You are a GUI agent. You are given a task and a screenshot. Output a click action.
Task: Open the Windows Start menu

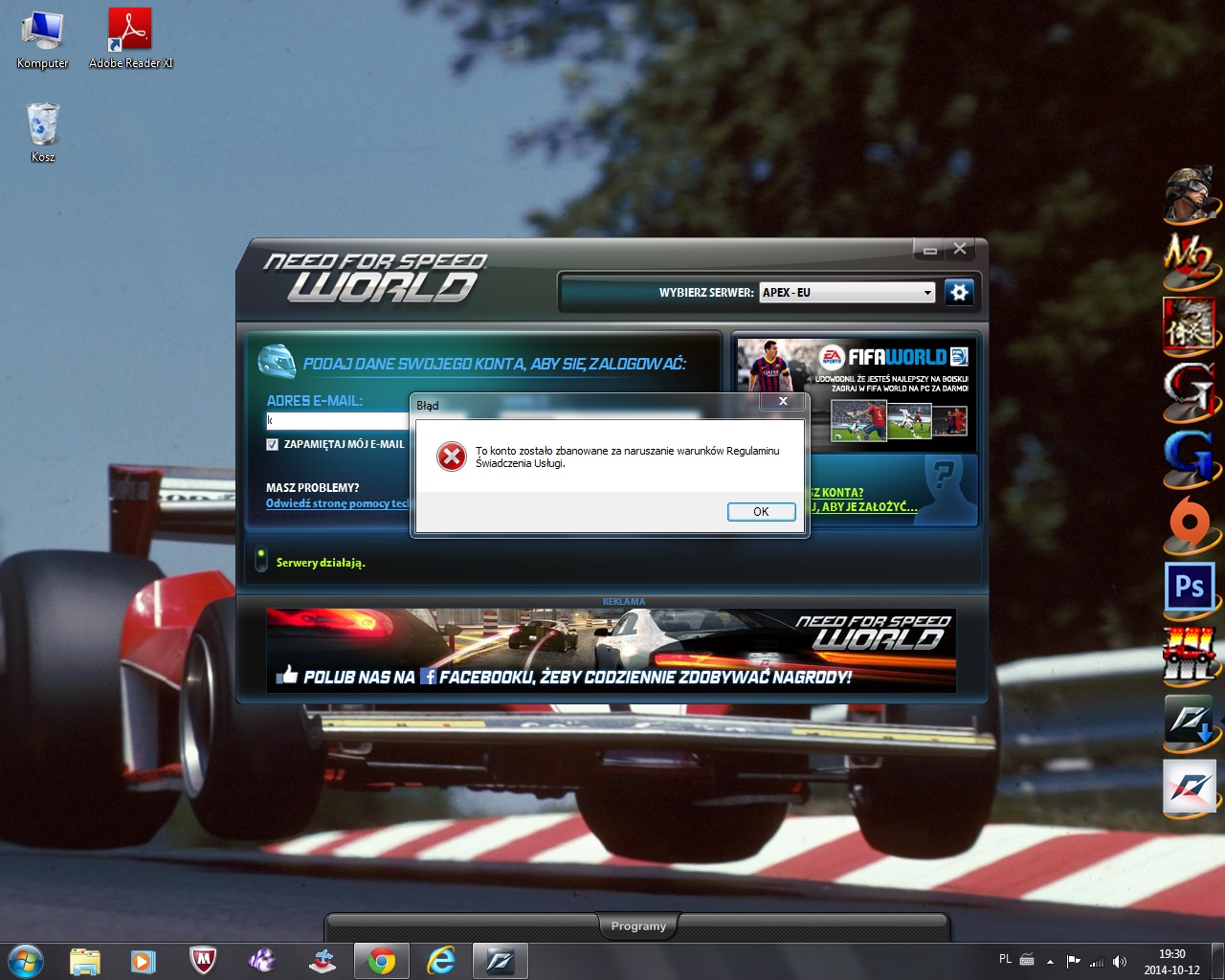point(26,961)
